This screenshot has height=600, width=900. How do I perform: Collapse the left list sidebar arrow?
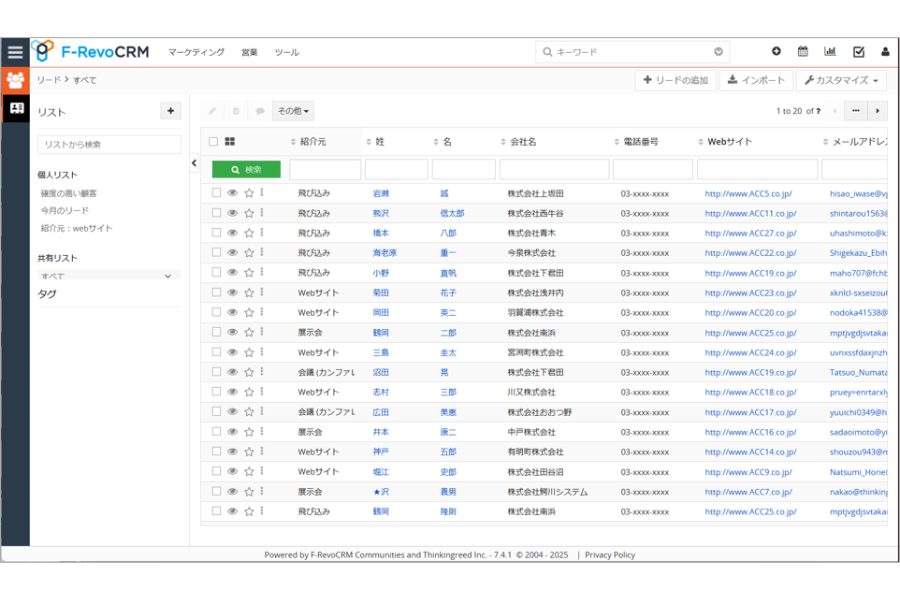click(x=194, y=163)
